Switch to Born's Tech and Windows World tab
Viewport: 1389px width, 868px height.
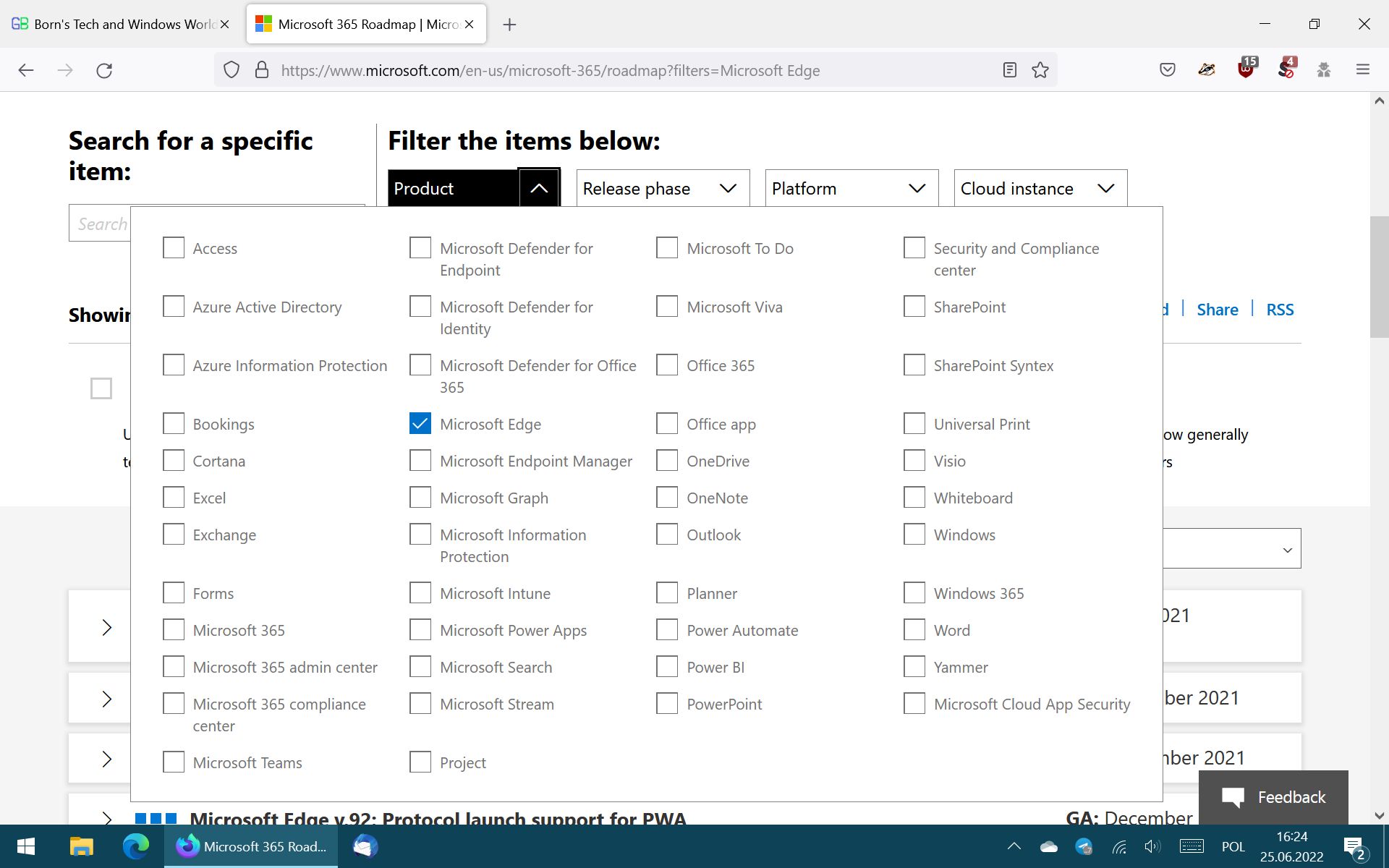121,25
